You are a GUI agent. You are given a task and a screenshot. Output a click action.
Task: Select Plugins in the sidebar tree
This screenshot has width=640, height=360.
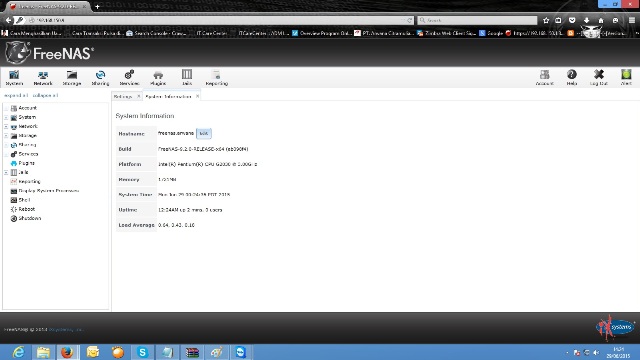coord(26,163)
